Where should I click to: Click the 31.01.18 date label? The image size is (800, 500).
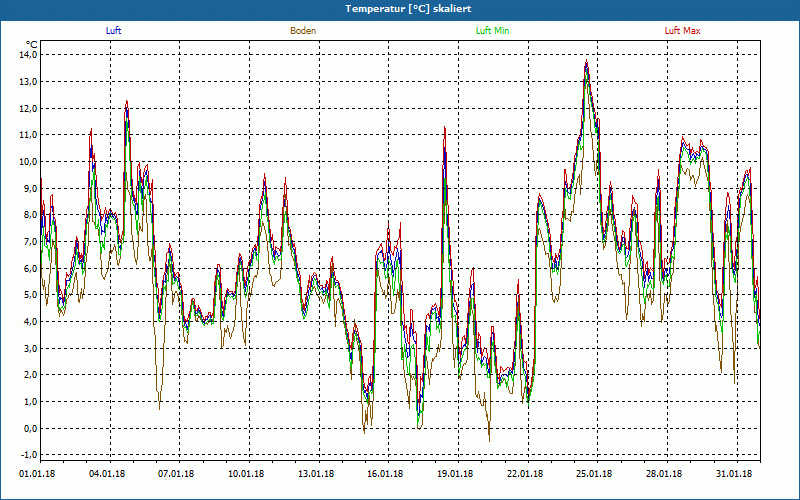pos(734,474)
